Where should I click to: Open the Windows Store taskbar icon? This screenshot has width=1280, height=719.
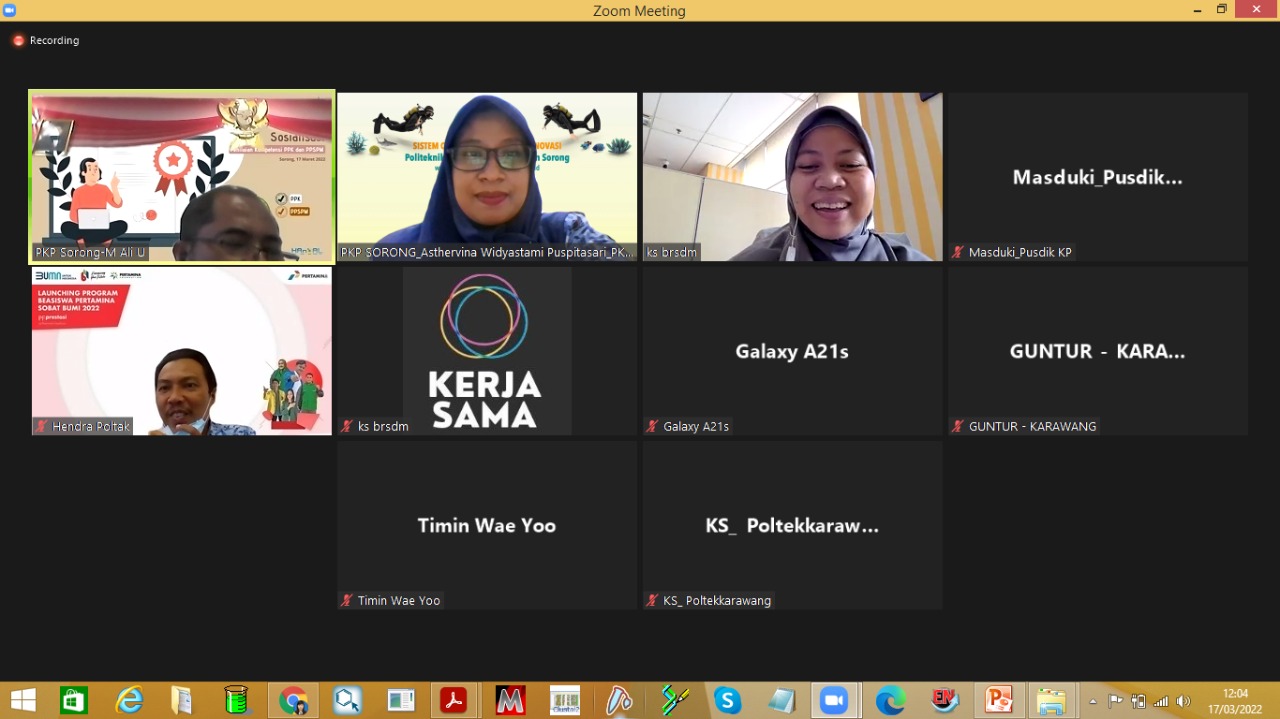[74, 701]
